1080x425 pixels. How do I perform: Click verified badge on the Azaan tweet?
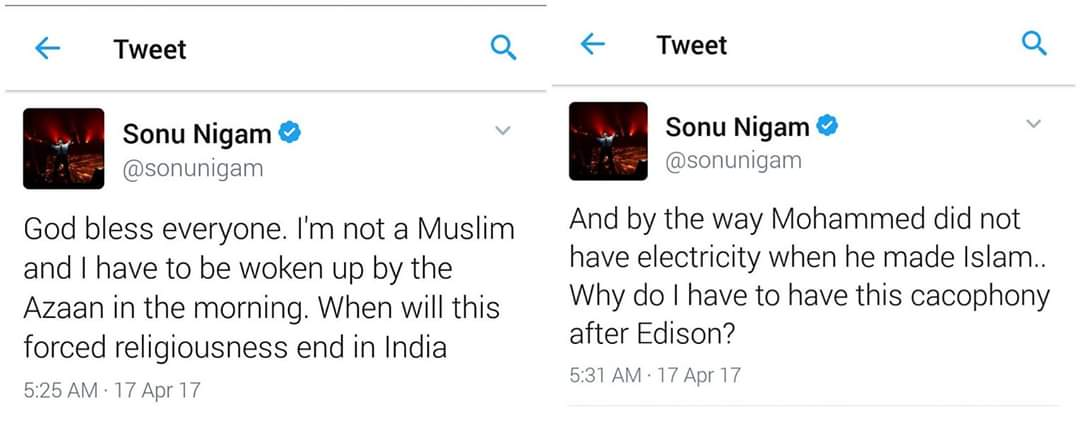(x=290, y=133)
